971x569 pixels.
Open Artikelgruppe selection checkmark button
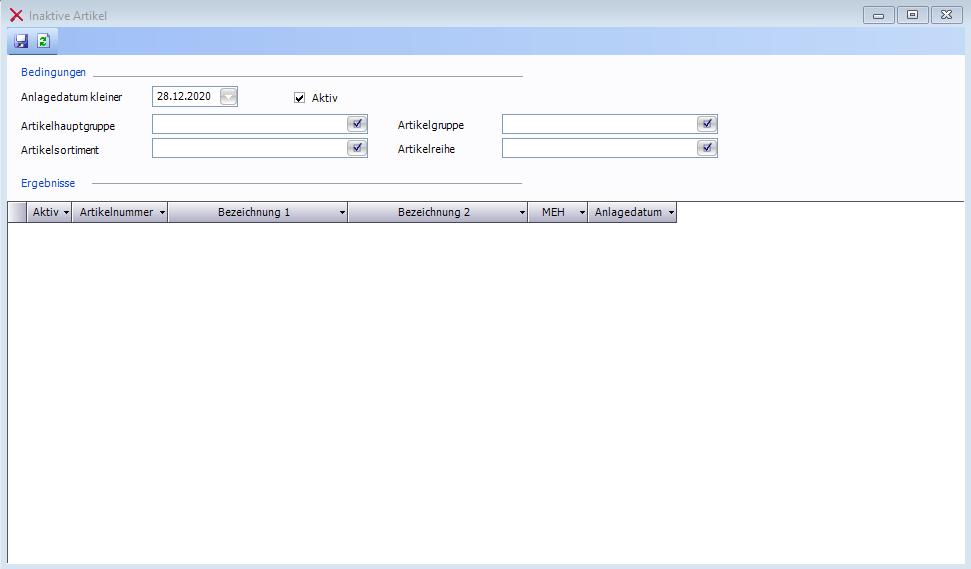[x=707, y=124]
